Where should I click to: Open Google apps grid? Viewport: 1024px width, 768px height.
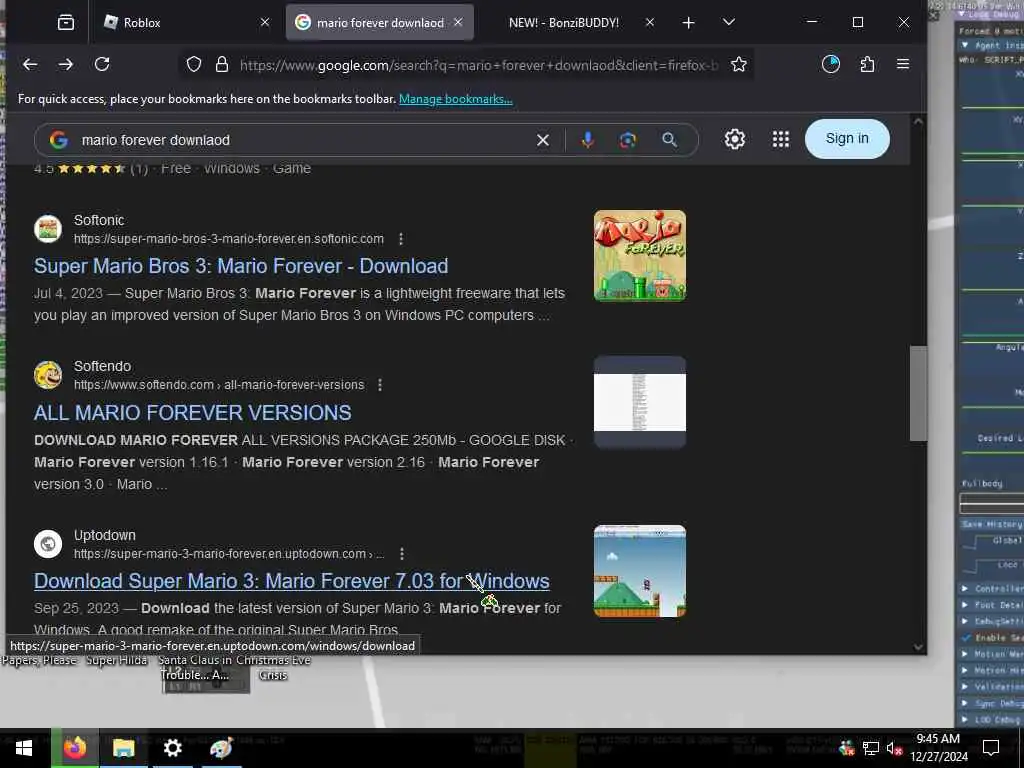[x=781, y=139]
